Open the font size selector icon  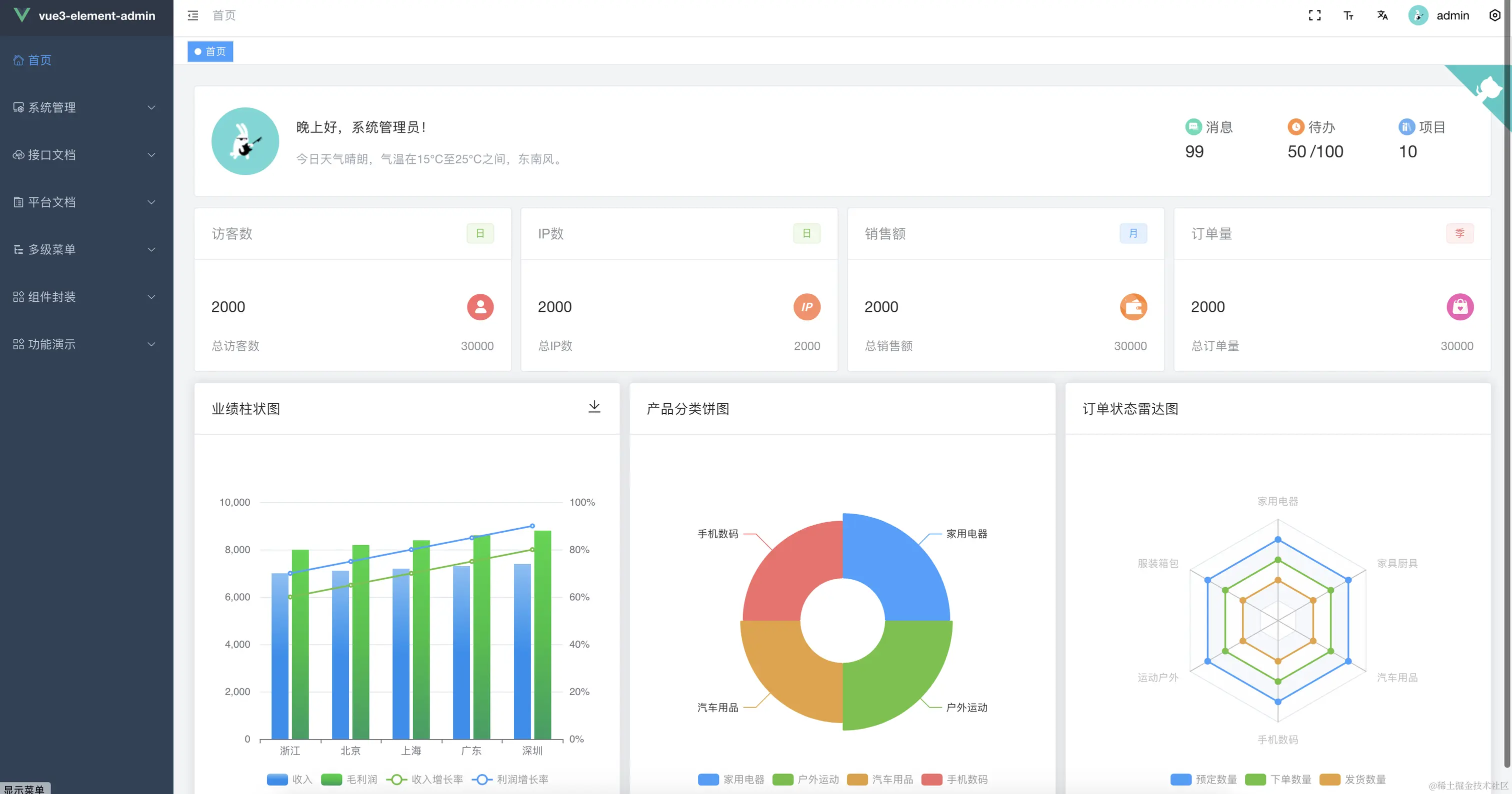click(1348, 16)
